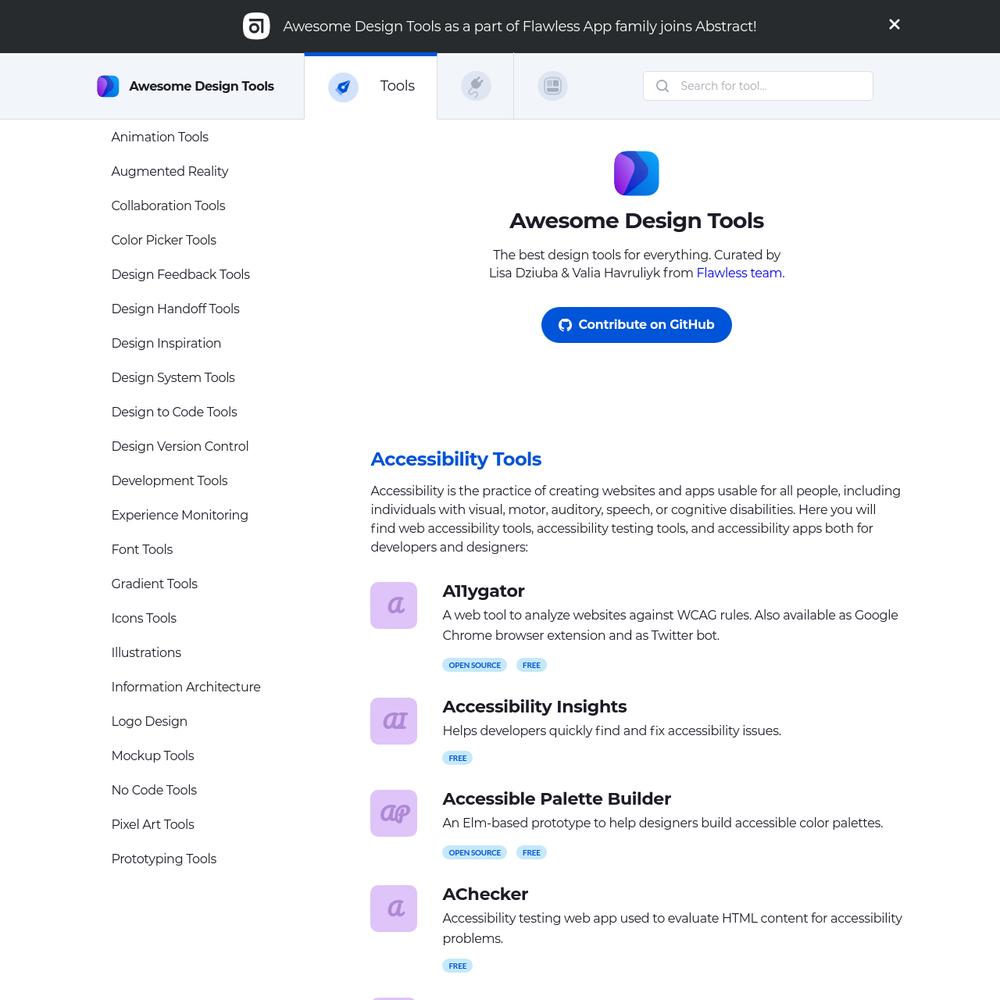Screen dimensions: 1000x1000
Task: Click the Tools tab pen icon
Action: coord(343,86)
